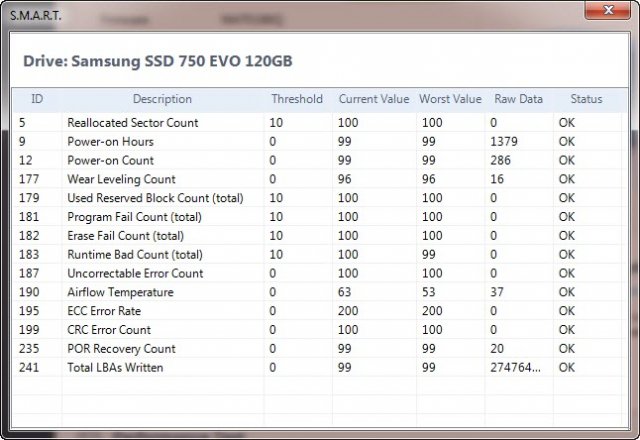The image size is (640, 440).
Task: Click the Current Value column header
Action: tap(374, 99)
